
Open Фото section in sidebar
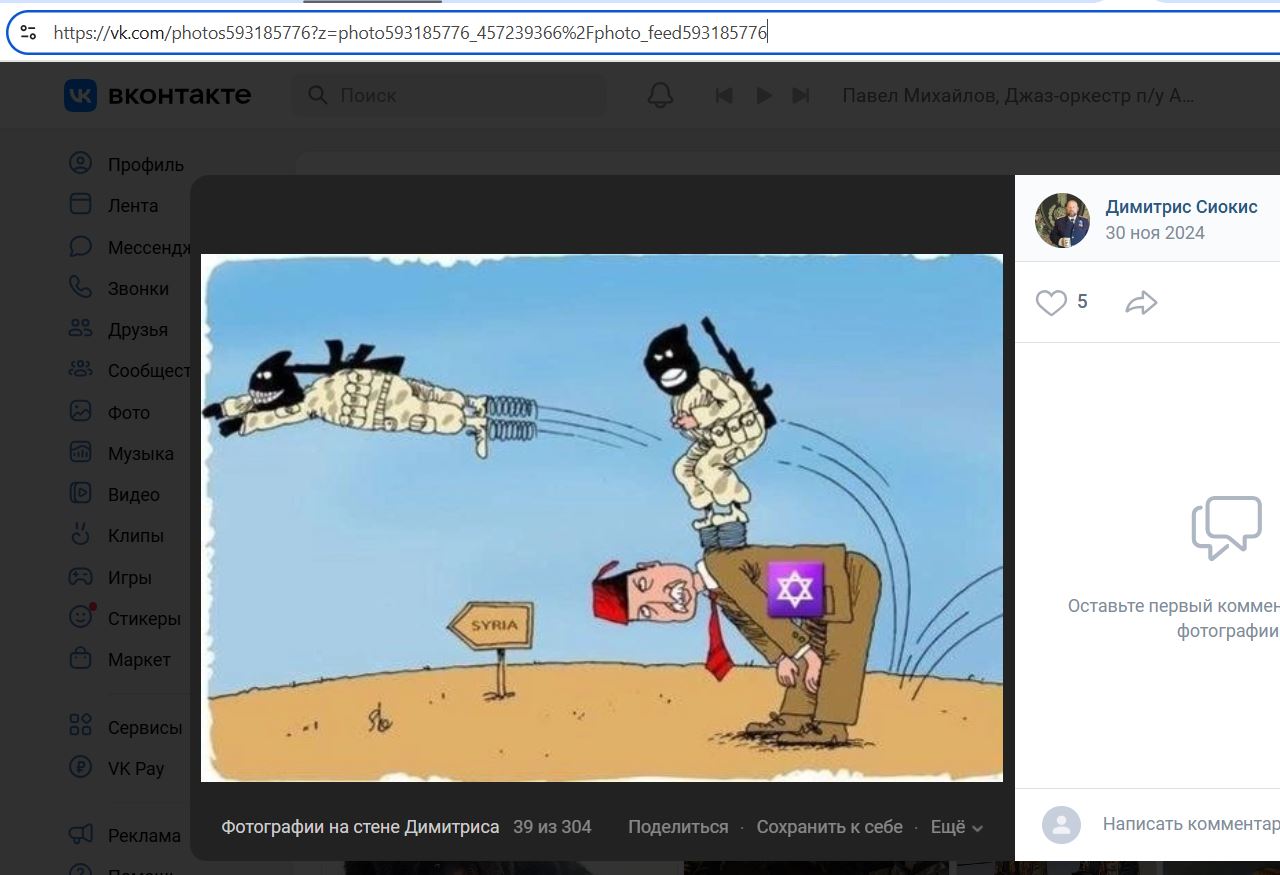click(109, 412)
